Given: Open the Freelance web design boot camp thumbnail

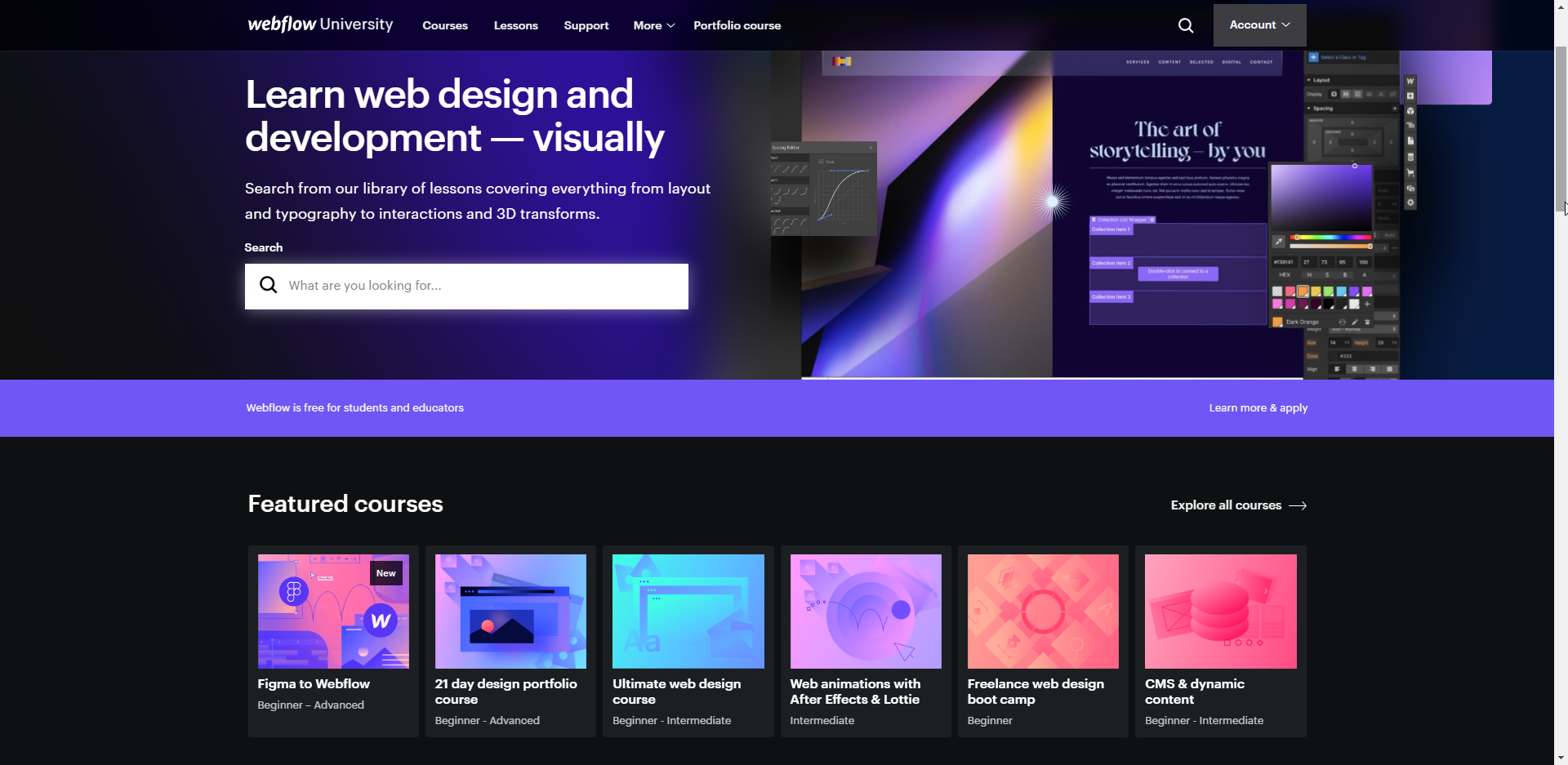Looking at the screenshot, I should click(1043, 612).
